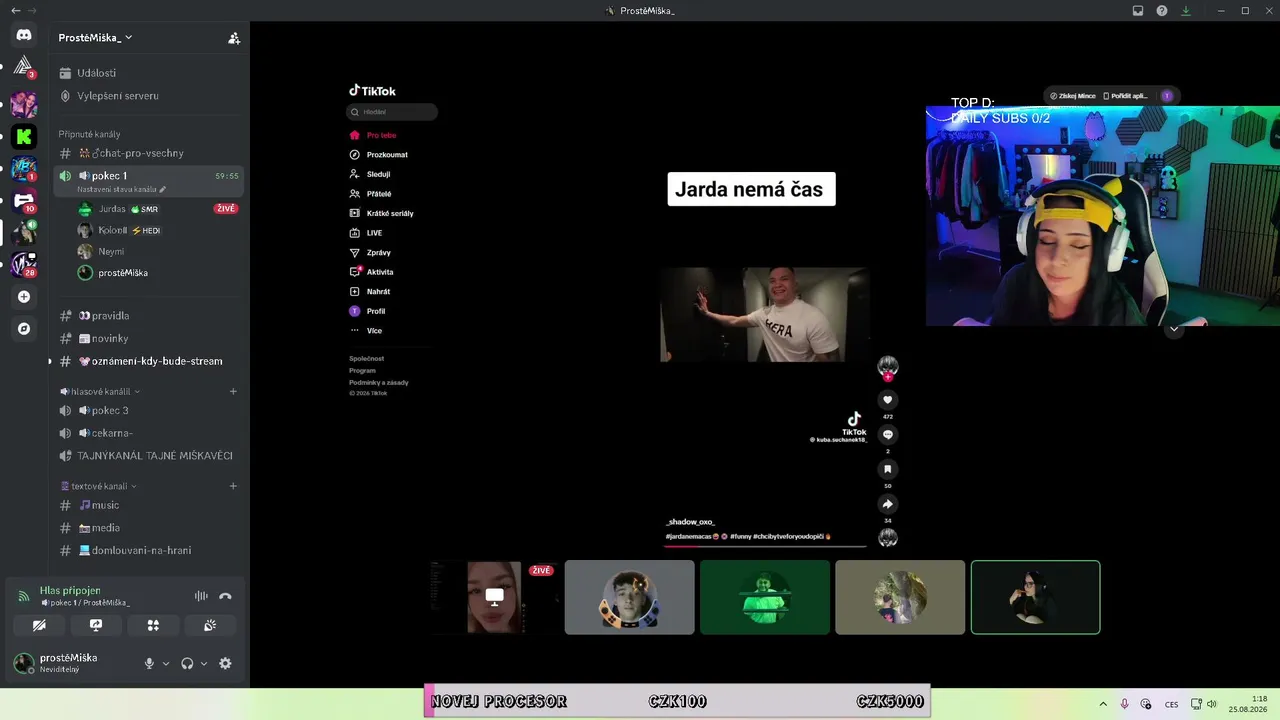Open the chat-pro-vsechny channel
Viewport: 1280px width, 720px height.
point(150,153)
